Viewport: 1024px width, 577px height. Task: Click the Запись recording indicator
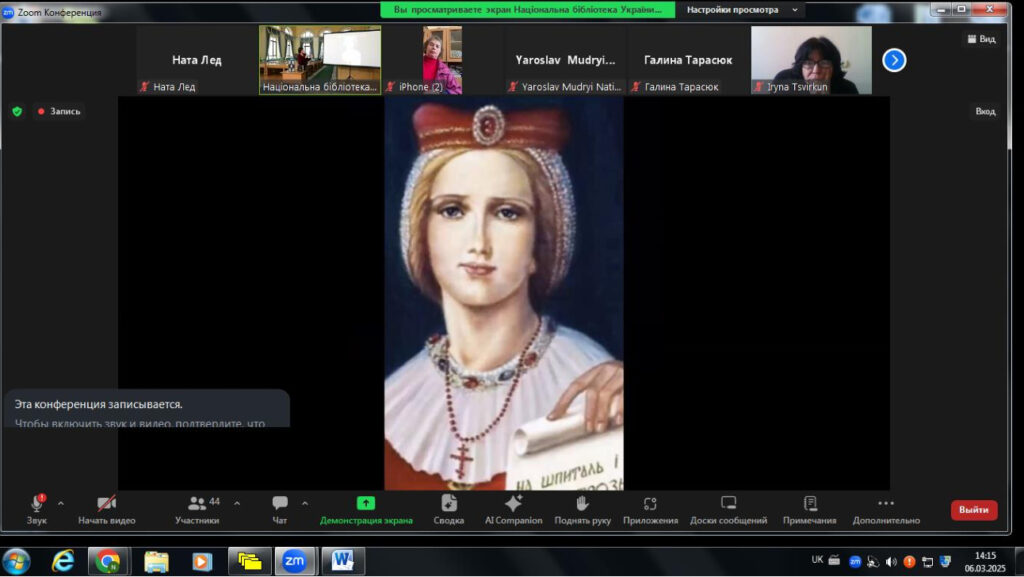pos(59,112)
